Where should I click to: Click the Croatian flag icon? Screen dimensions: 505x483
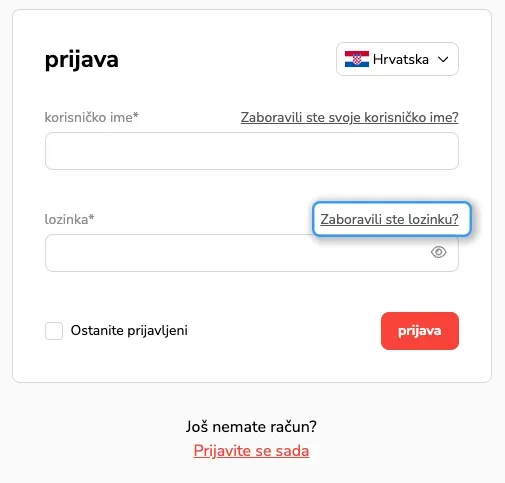[357, 59]
